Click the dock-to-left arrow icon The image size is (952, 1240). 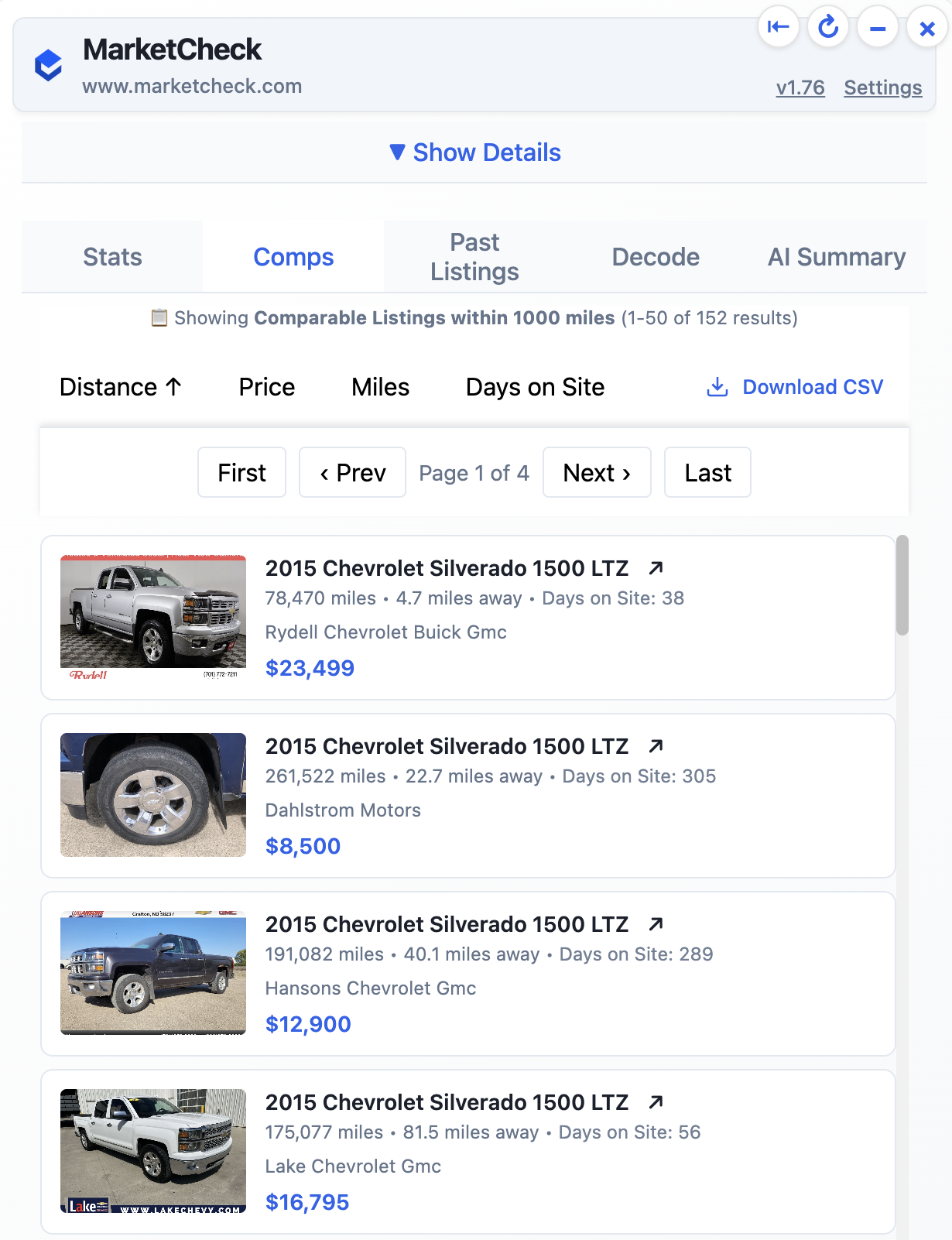(x=778, y=27)
